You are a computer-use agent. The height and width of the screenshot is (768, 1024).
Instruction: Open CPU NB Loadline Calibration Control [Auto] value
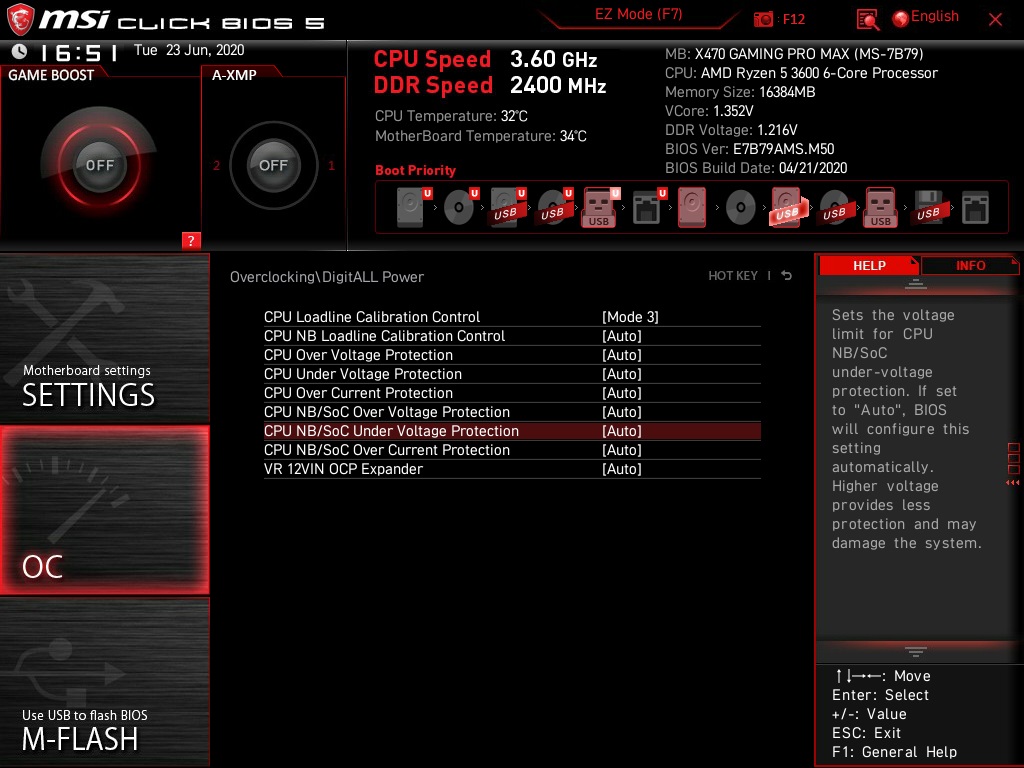pos(622,336)
